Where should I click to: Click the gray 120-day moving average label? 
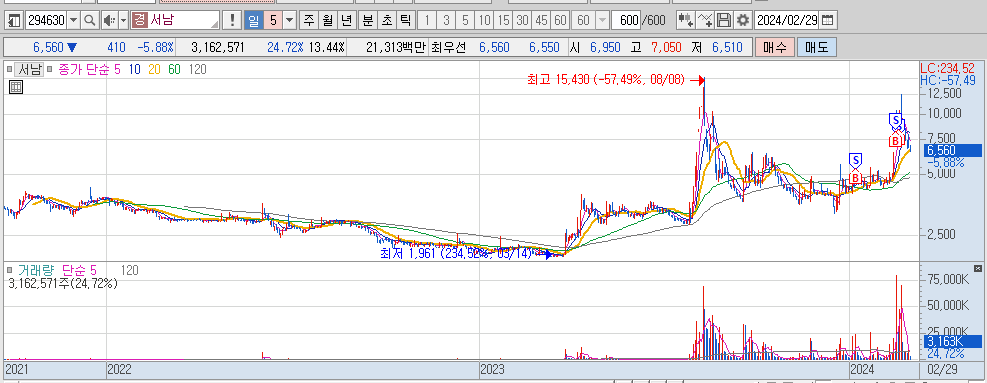[197, 69]
